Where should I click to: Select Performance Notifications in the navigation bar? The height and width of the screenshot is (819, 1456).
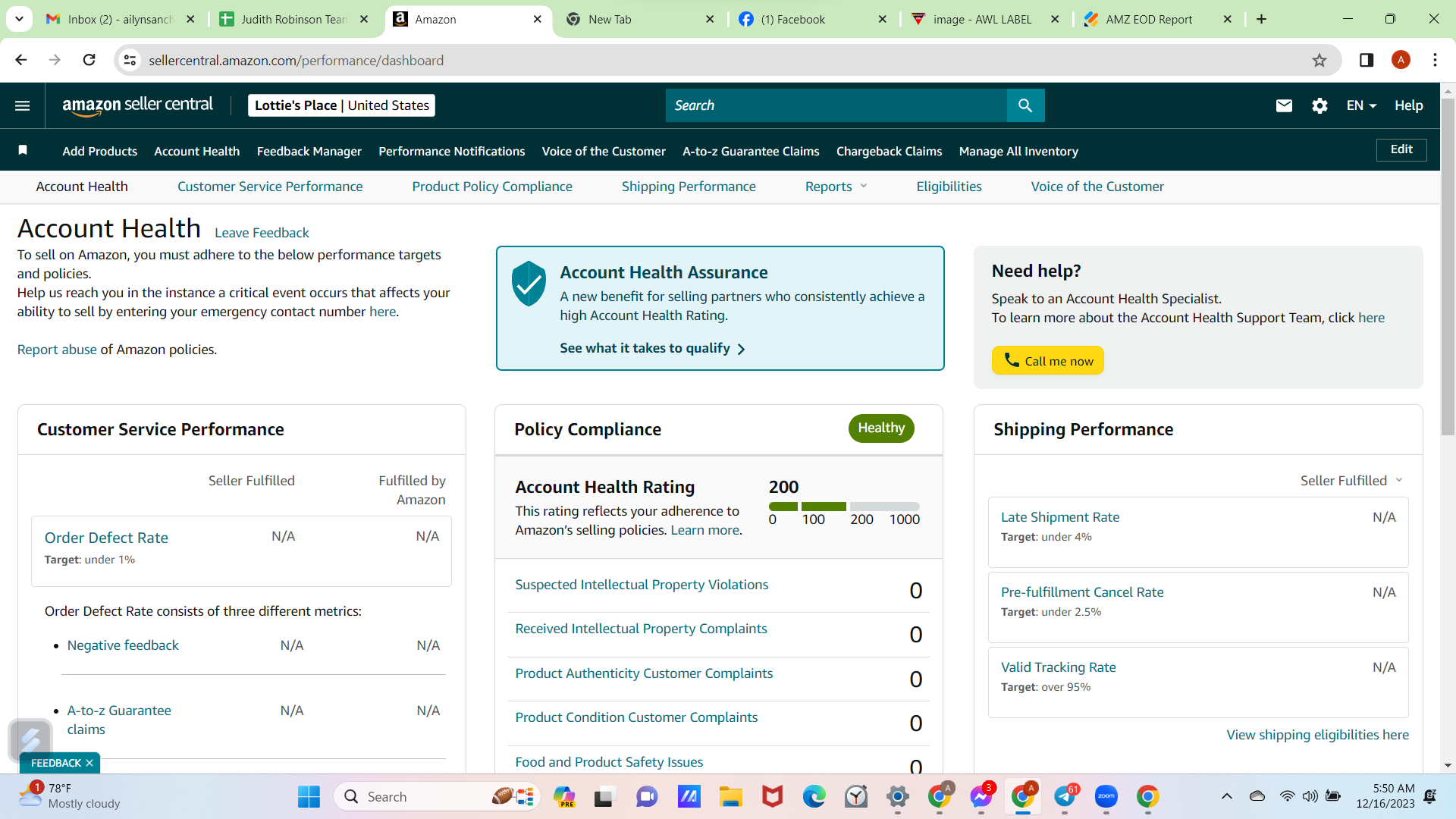[452, 151]
